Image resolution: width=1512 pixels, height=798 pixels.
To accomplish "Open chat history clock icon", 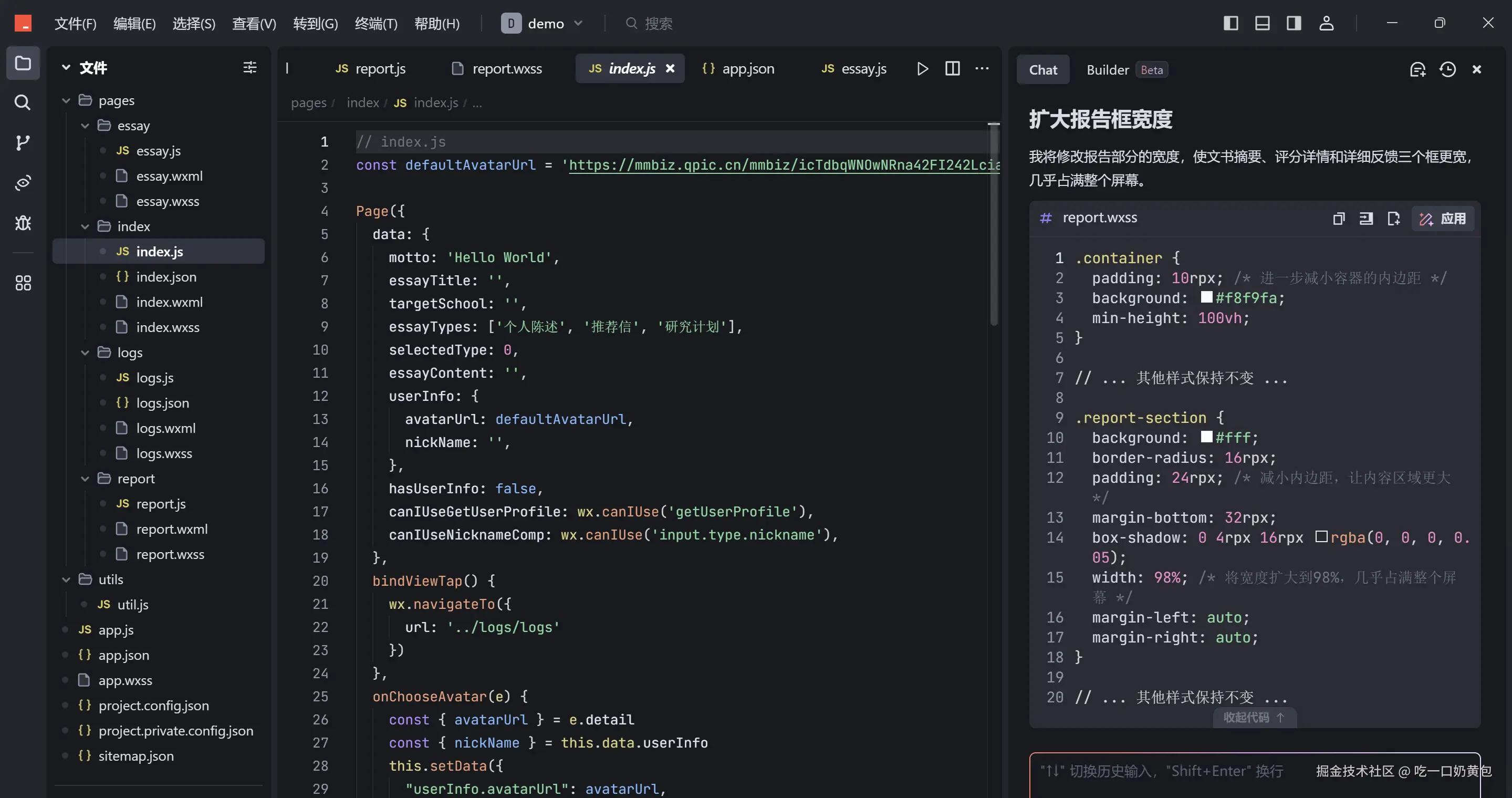I will pyautogui.click(x=1447, y=69).
